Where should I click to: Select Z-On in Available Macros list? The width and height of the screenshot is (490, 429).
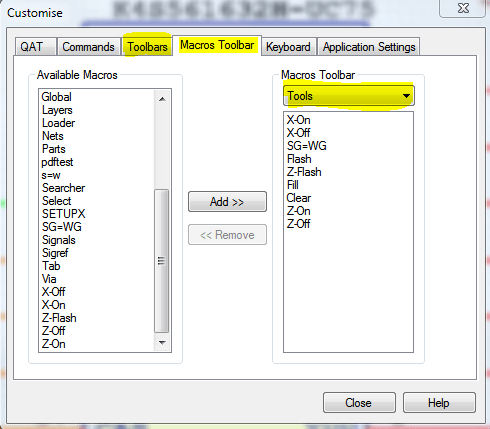(53, 344)
